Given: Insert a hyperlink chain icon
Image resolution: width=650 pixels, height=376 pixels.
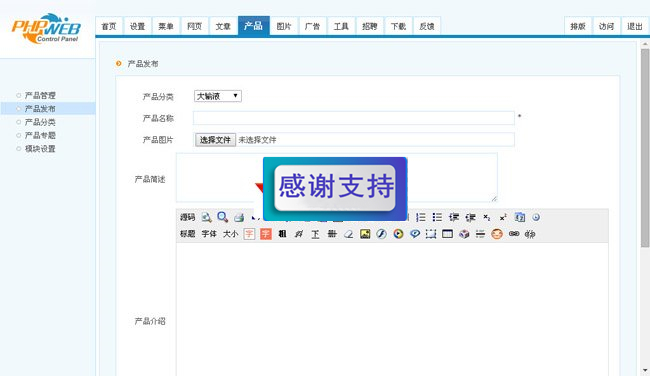Looking at the screenshot, I should (x=514, y=234).
